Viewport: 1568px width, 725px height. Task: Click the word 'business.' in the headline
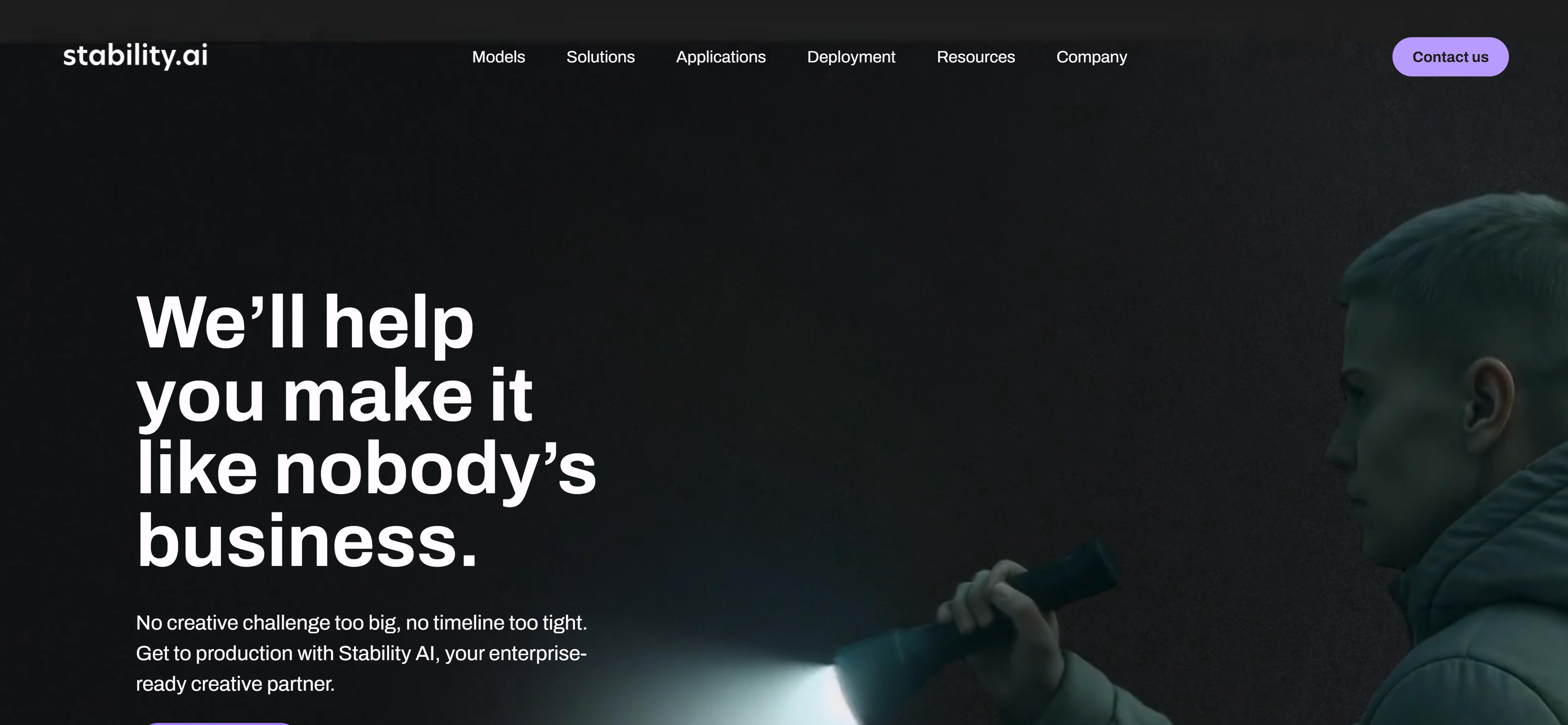(307, 541)
